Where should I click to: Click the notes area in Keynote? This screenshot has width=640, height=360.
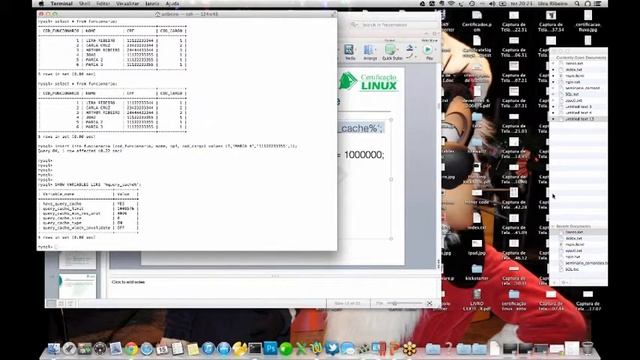click(x=273, y=288)
